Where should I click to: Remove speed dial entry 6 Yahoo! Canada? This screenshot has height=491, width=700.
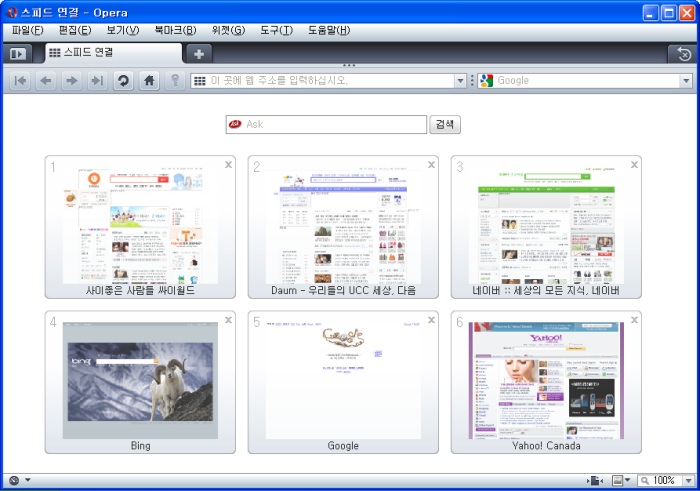tap(634, 320)
